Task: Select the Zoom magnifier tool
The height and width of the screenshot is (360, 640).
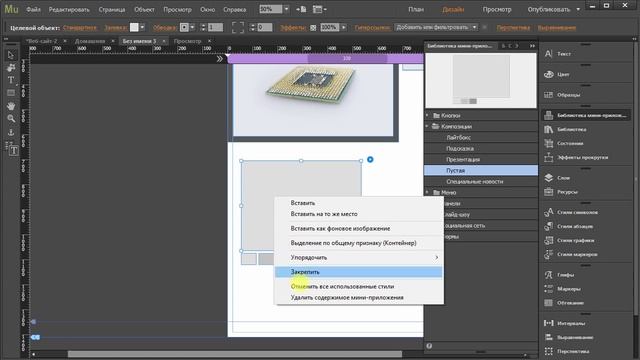Action: pyautogui.click(x=11, y=119)
